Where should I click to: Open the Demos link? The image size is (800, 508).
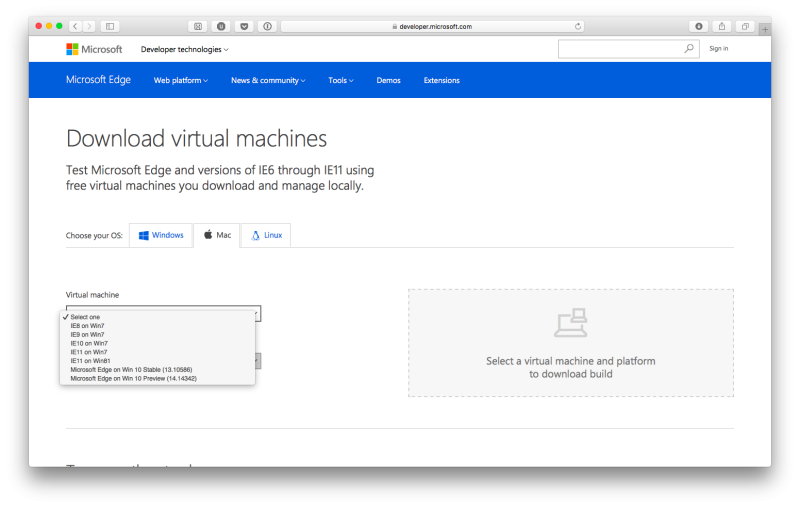point(388,80)
